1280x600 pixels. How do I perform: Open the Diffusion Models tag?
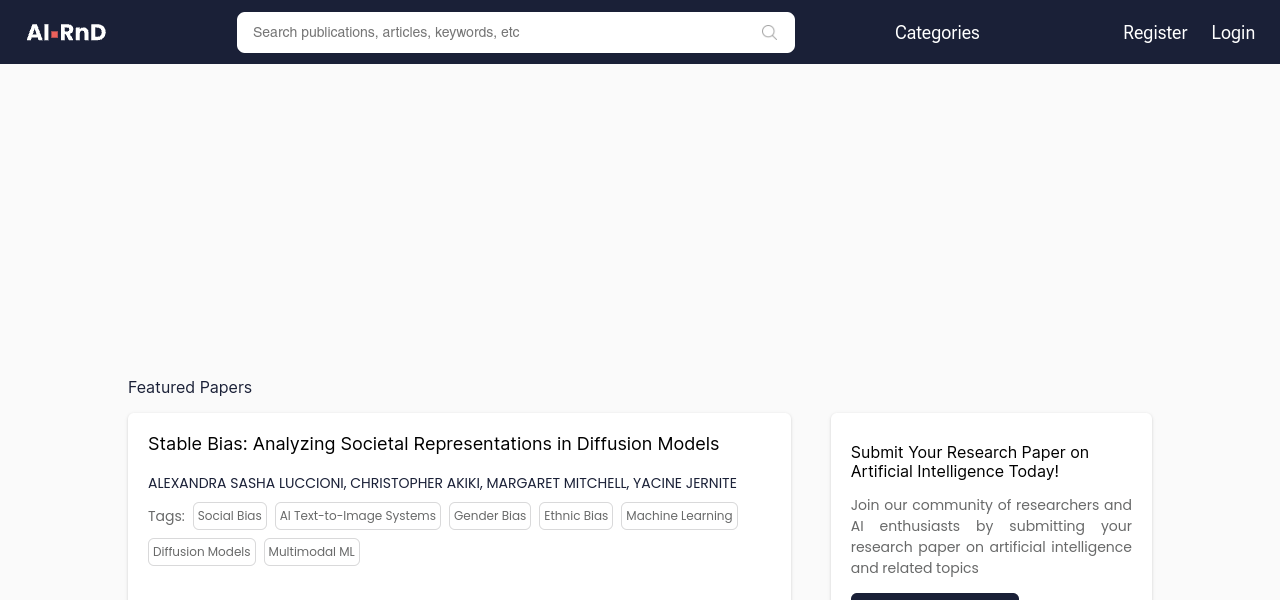click(x=202, y=552)
